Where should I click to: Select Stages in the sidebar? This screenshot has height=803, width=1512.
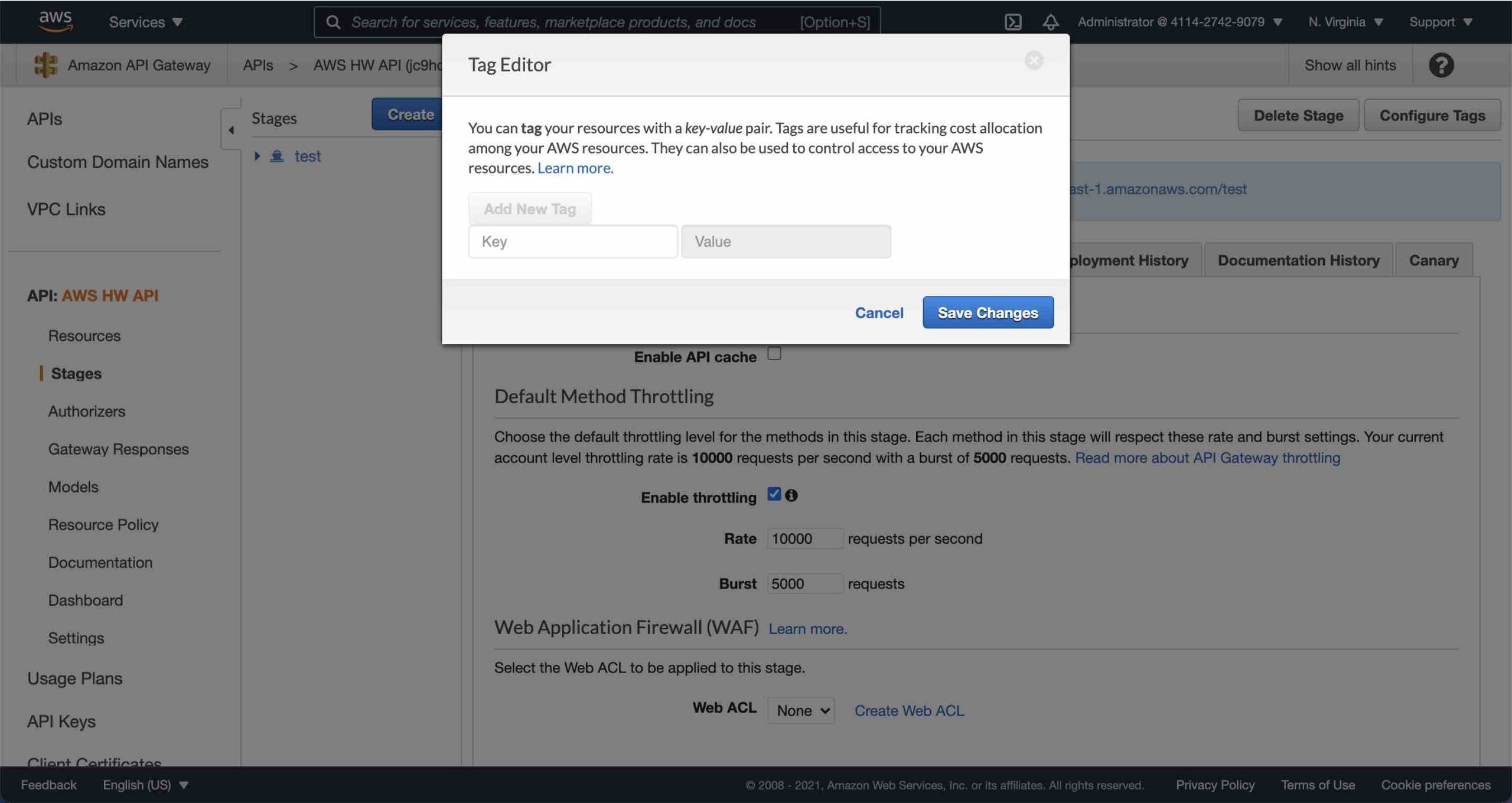[76, 373]
